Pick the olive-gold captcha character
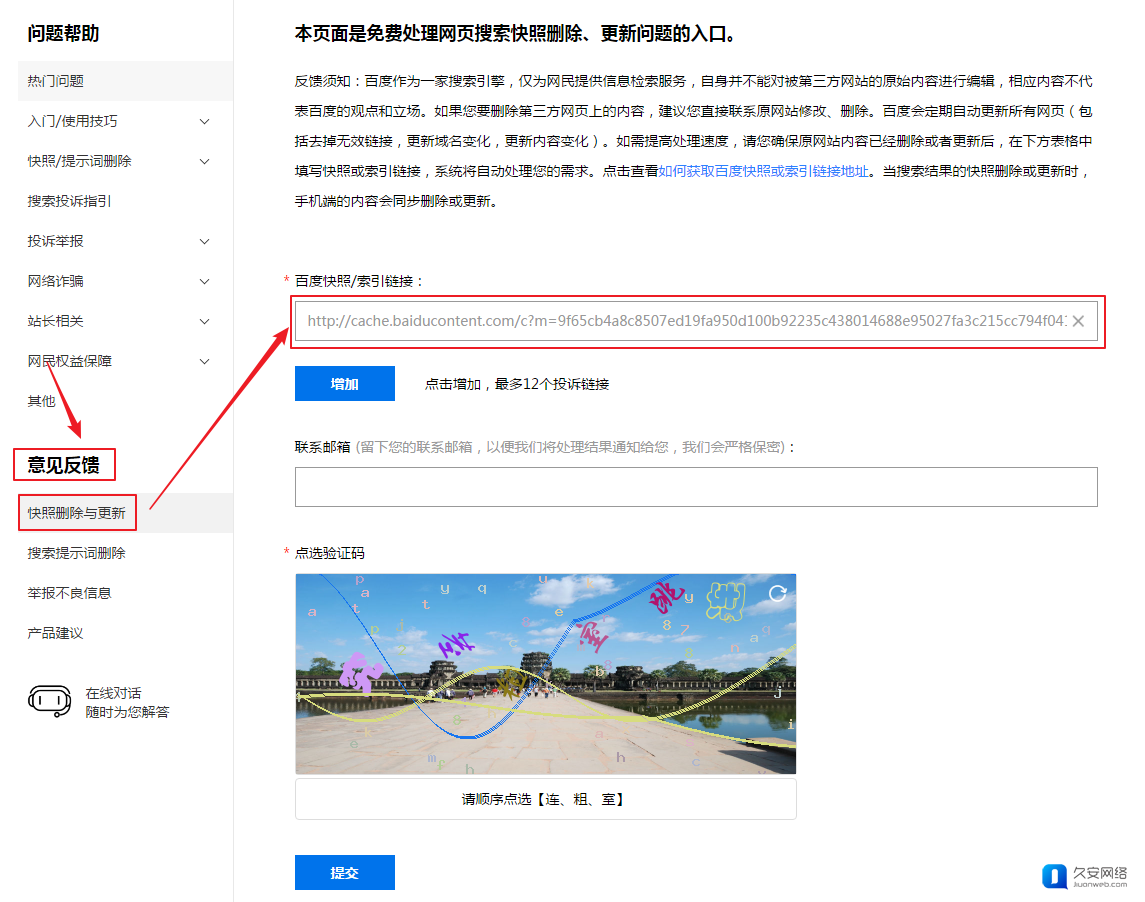1145x902 pixels. [x=510, y=684]
